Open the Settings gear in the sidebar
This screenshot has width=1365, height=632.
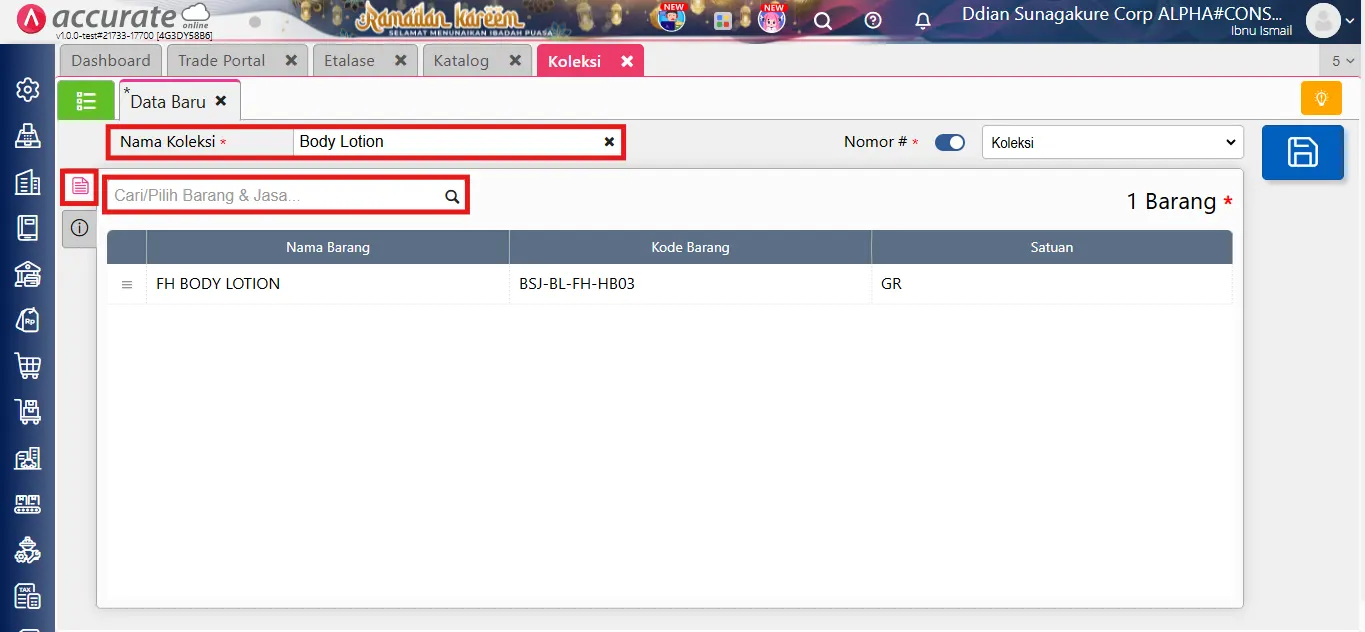[27, 89]
